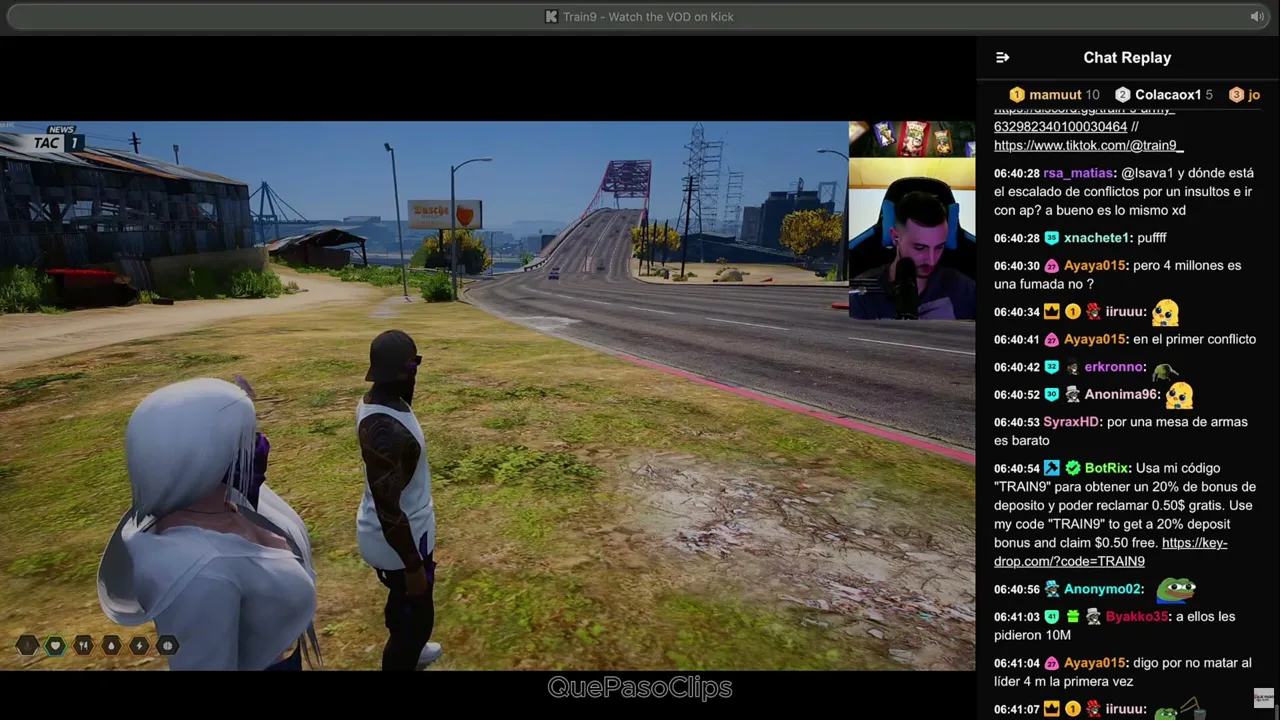Click the silver rank 2 badge beside Colacaox1

[1123, 95]
